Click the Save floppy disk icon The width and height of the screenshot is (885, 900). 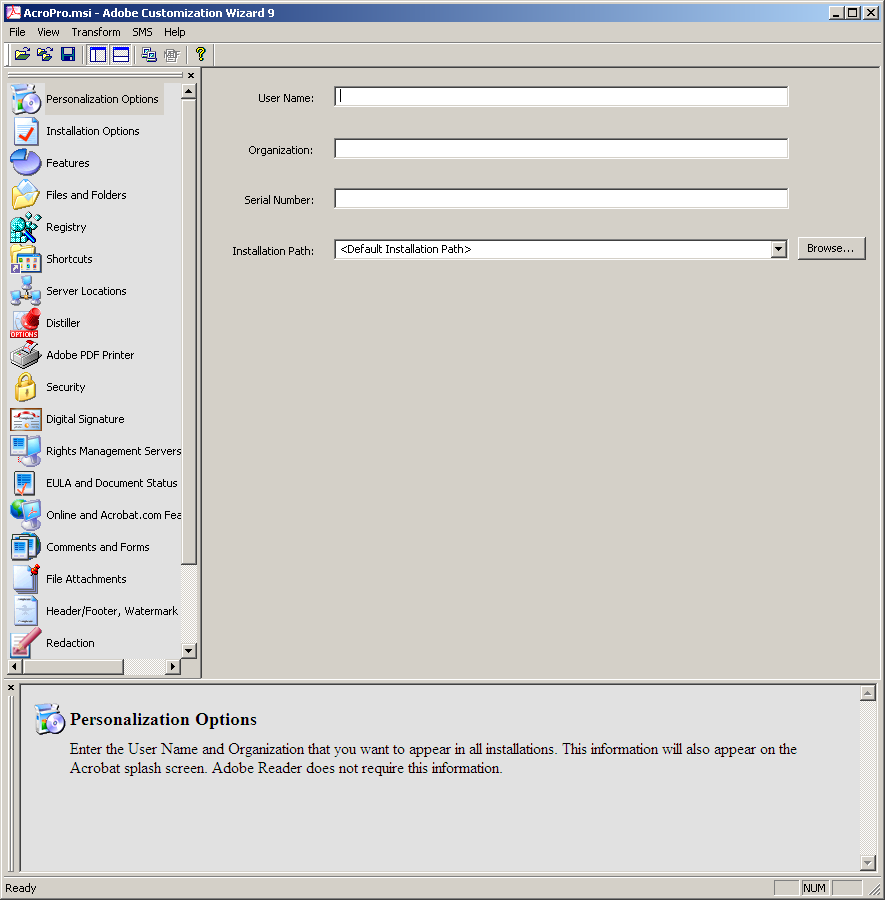click(x=68, y=54)
